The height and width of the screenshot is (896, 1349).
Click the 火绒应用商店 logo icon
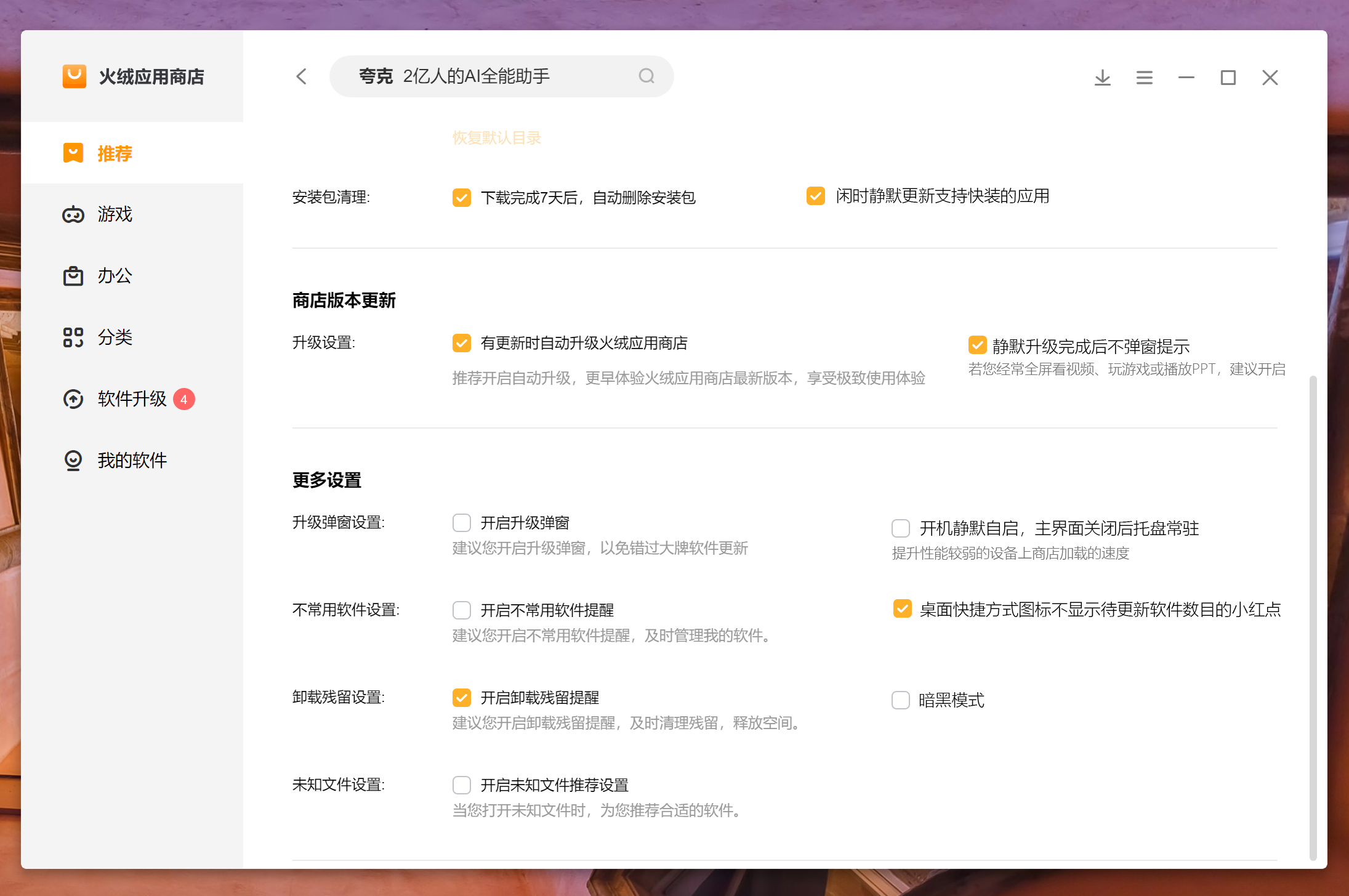click(74, 76)
